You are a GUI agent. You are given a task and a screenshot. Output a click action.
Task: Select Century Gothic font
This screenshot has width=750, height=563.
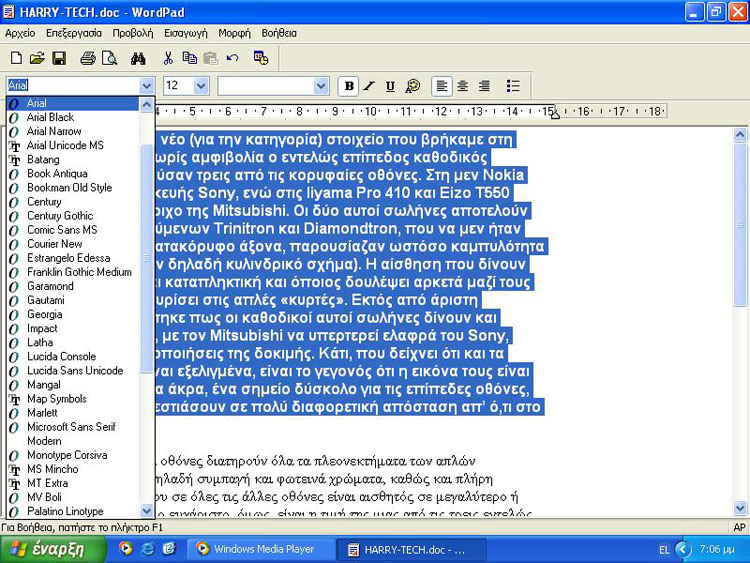pyautogui.click(x=73, y=216)
